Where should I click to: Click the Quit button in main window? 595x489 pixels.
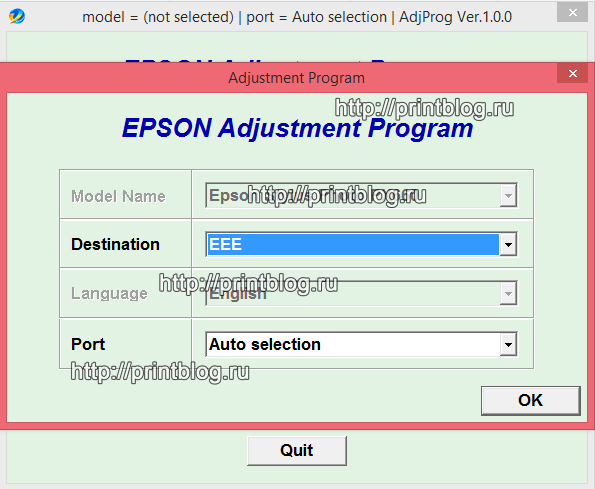297,451
